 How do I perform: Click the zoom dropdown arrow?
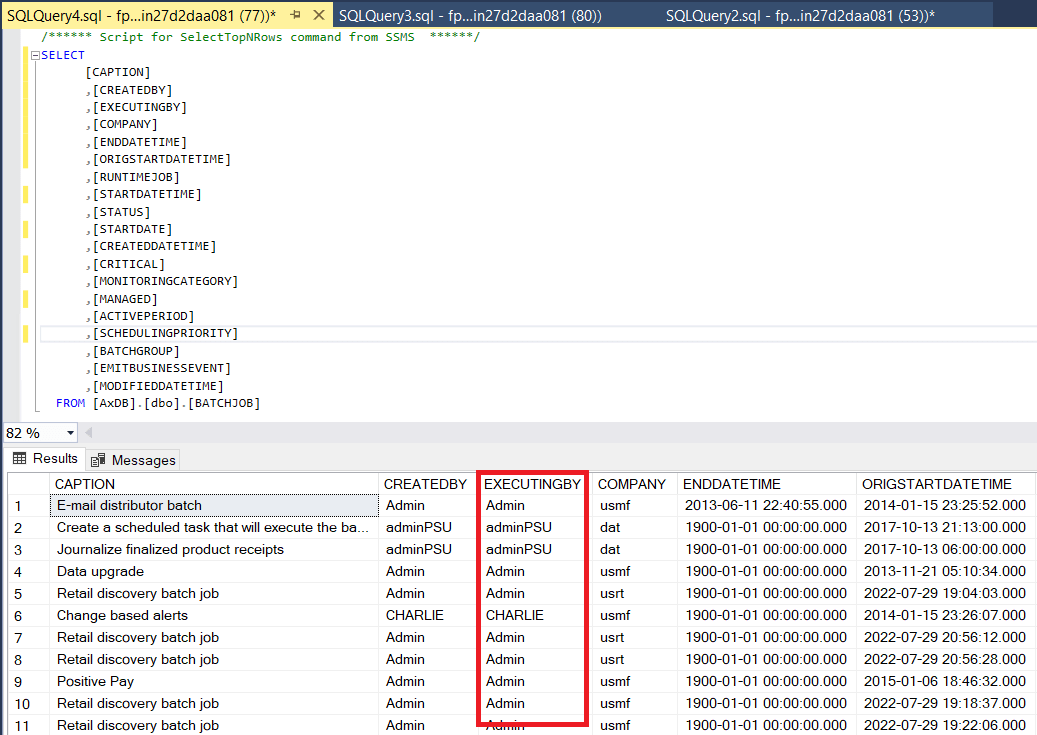[x=70, y=432]
